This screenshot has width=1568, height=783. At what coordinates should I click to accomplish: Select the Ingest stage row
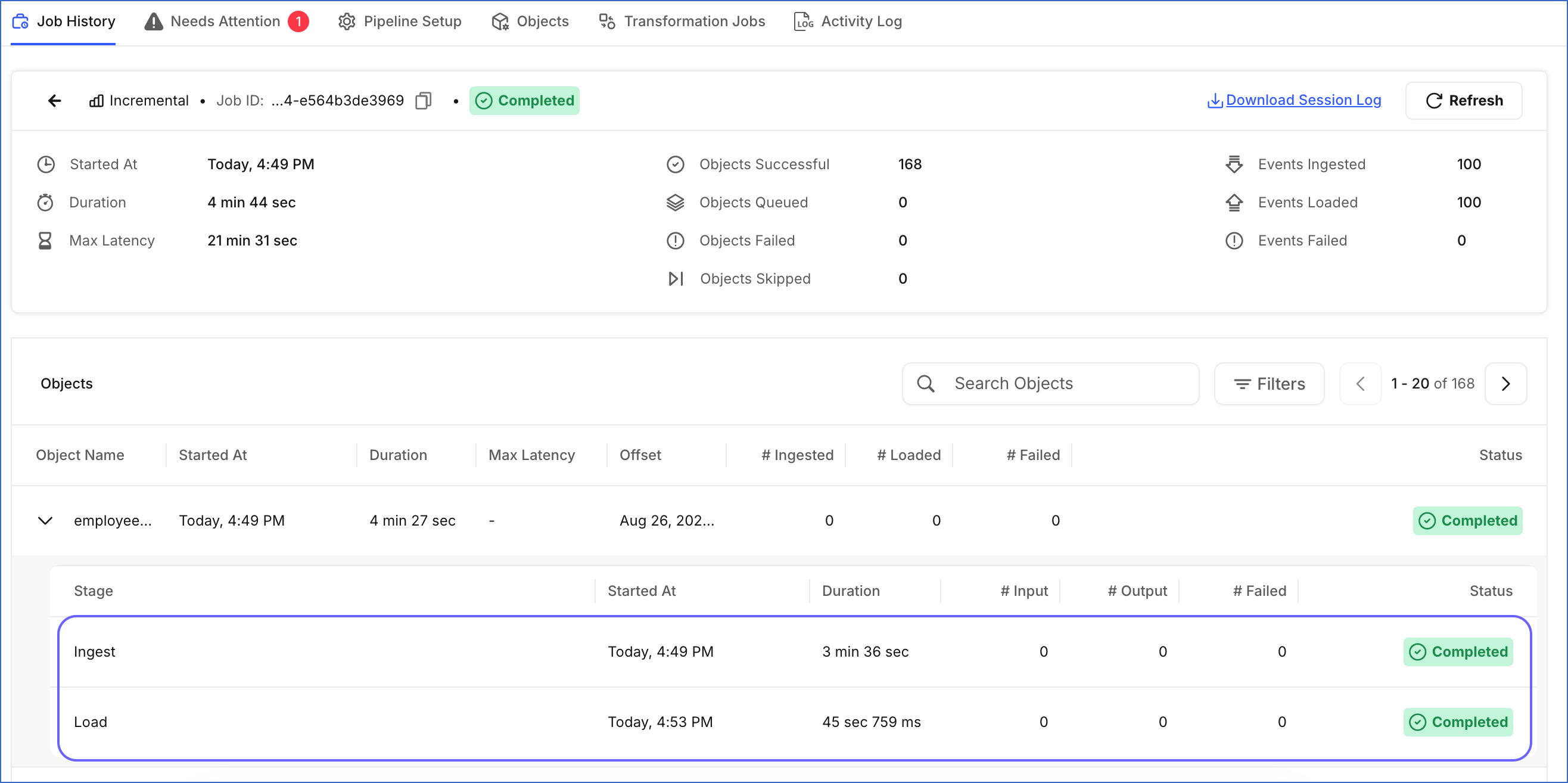[794, 651]
